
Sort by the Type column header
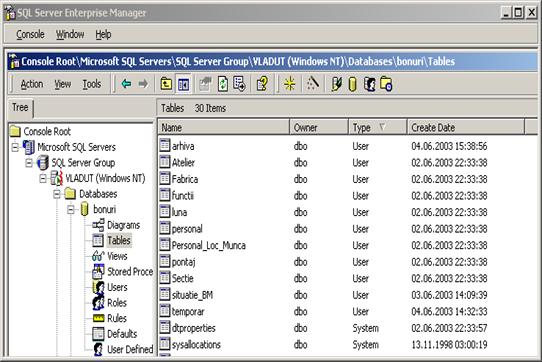(x=377, y=128)
